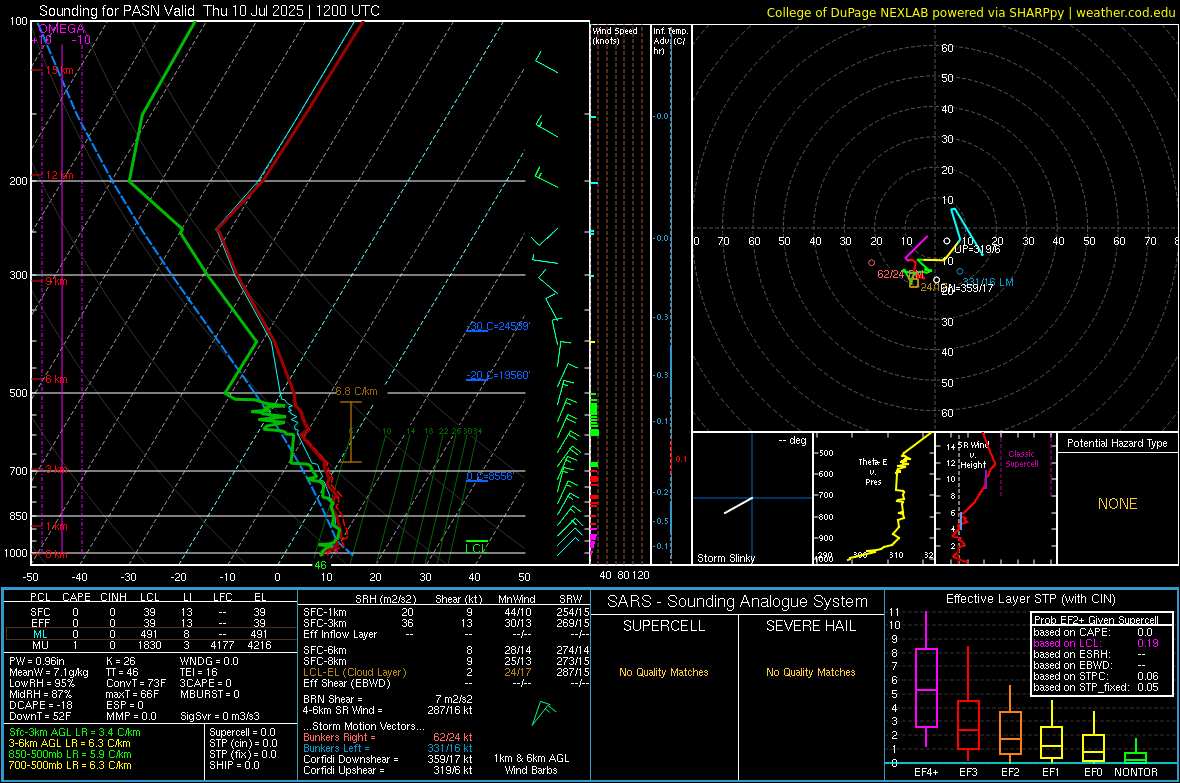Click the 'Effective Layer STP (with CIN)' title
Image resolution: width=1180 pixels, height=783 pixels.
coord(1030,599)
